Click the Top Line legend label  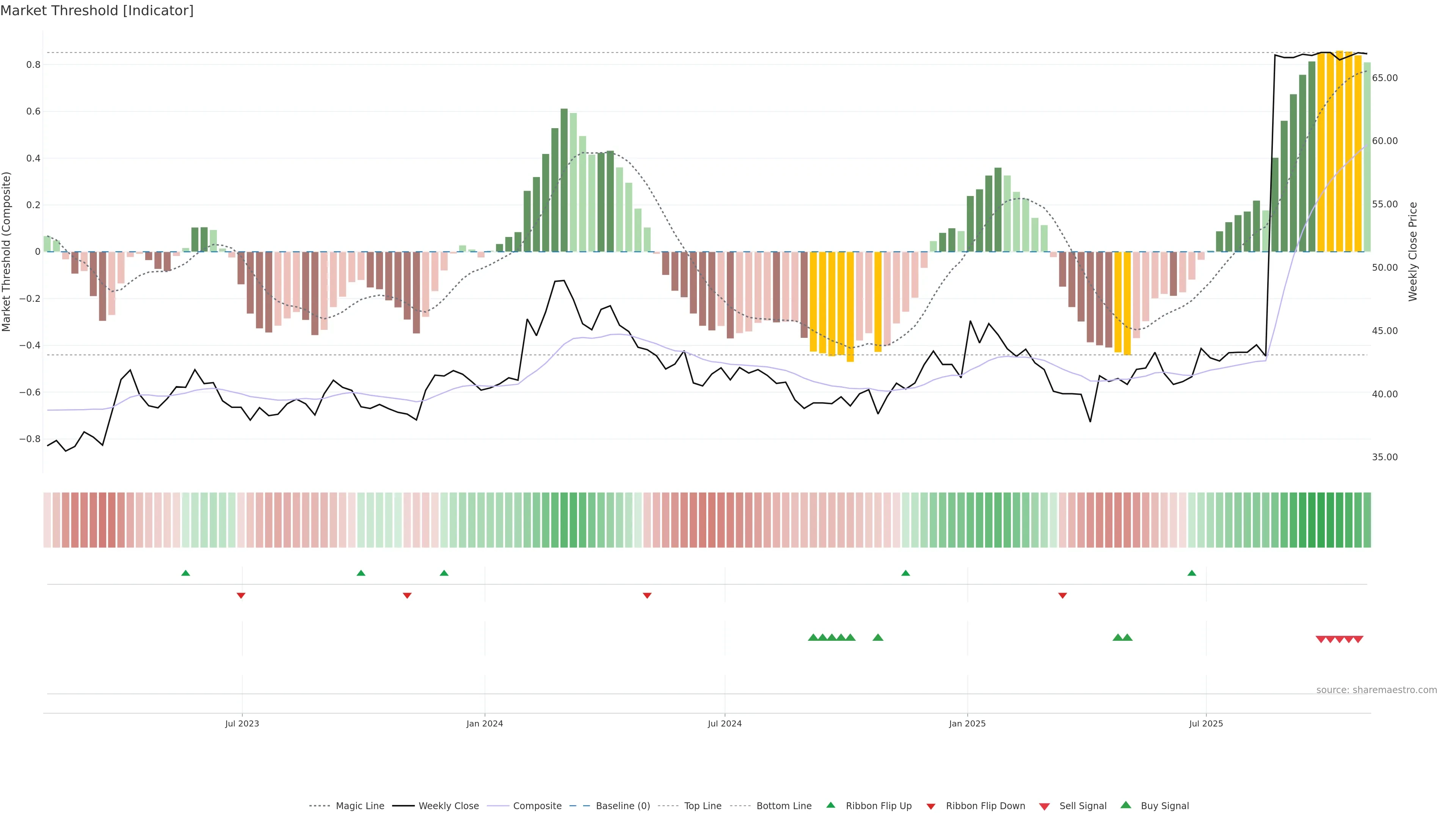tap(703, 806)
